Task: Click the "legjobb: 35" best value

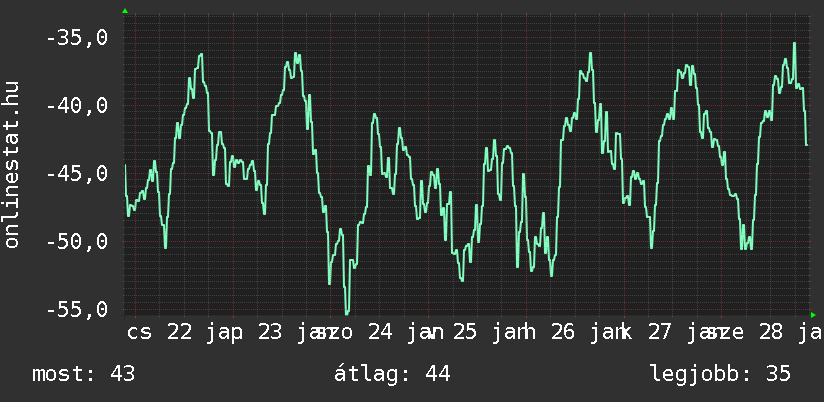Action: pyautogui.click(x=720, y=374)
